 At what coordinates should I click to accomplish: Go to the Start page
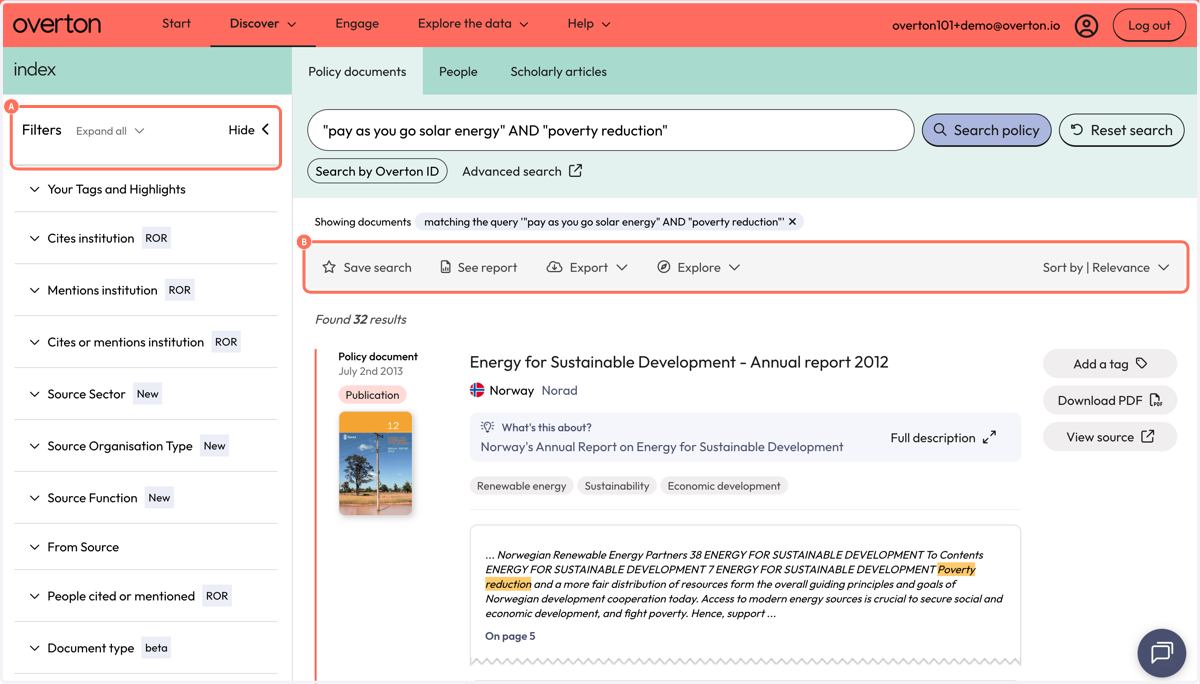coord(176,24)
